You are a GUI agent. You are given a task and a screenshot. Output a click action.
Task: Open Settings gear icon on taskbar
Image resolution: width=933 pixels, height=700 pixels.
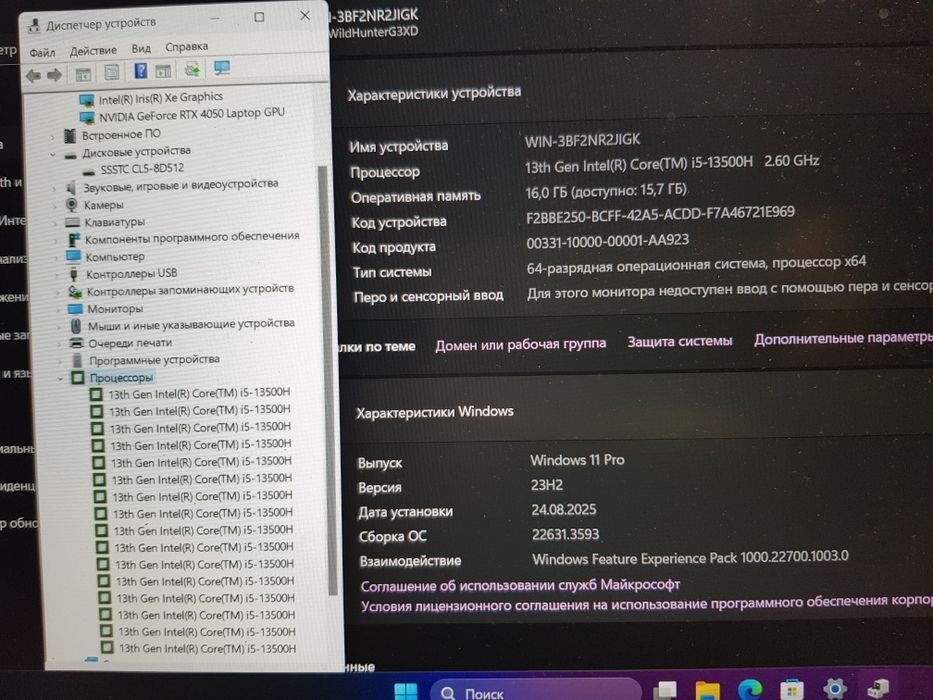coord(835,689)
